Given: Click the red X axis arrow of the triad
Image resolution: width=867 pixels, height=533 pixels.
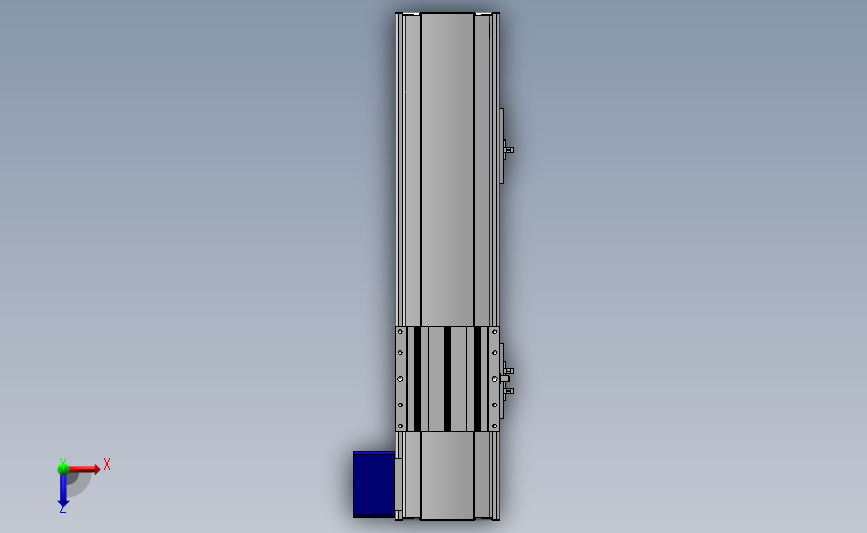Looking at the screenshot, I should pos(84,469).
